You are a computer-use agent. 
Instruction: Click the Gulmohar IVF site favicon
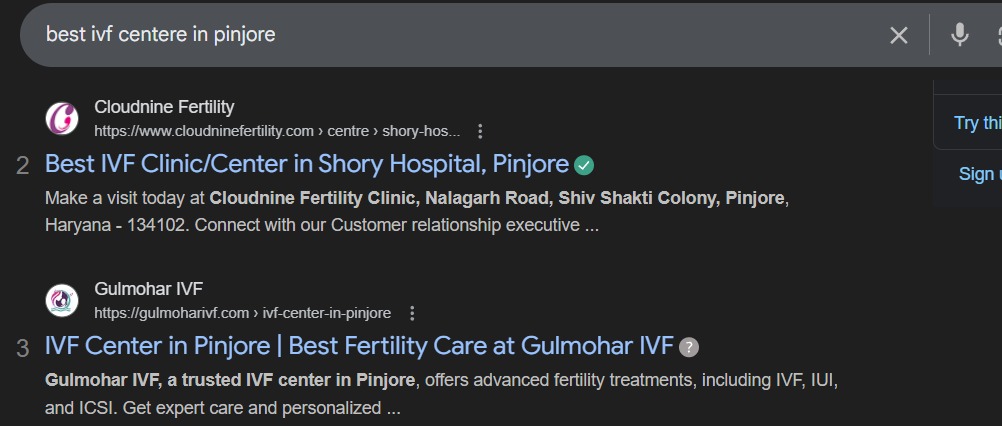tap(62, 300)
